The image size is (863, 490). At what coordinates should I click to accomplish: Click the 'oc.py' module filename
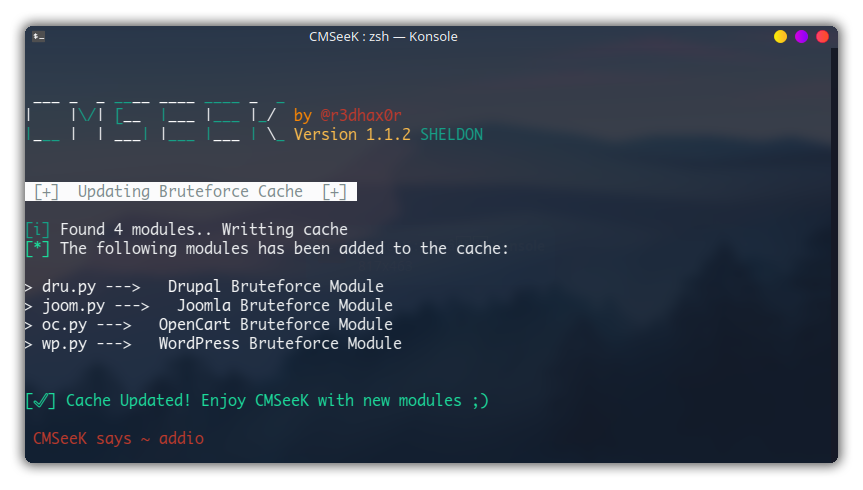64,325
